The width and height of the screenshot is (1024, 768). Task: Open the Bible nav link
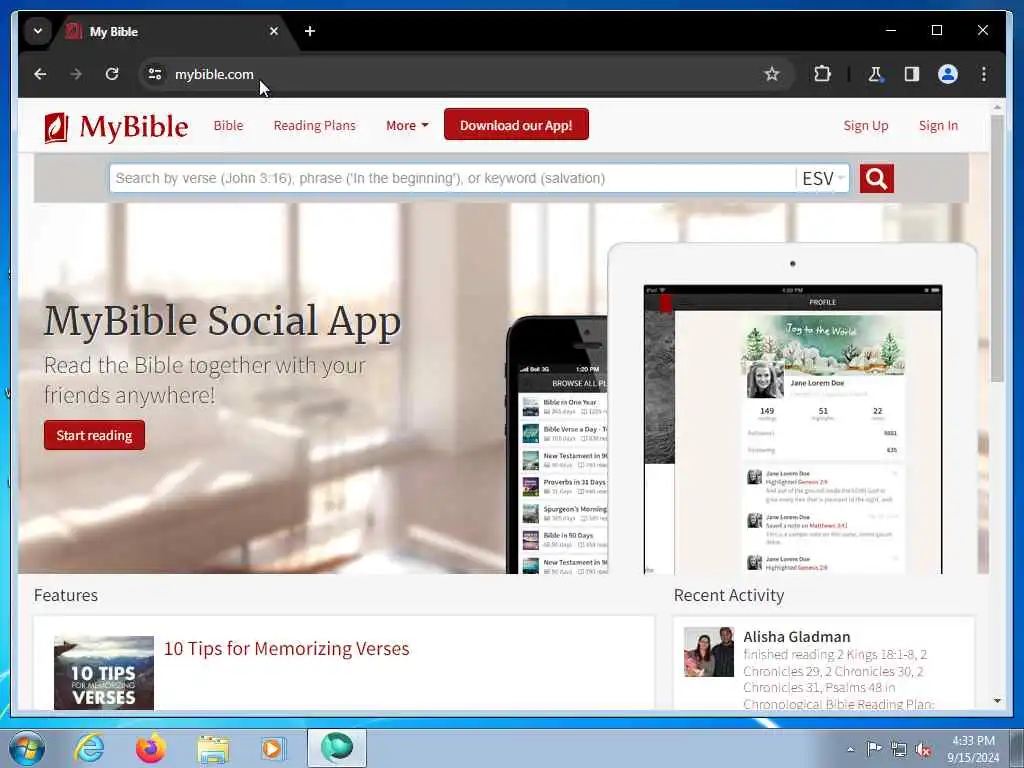point(228,125)
